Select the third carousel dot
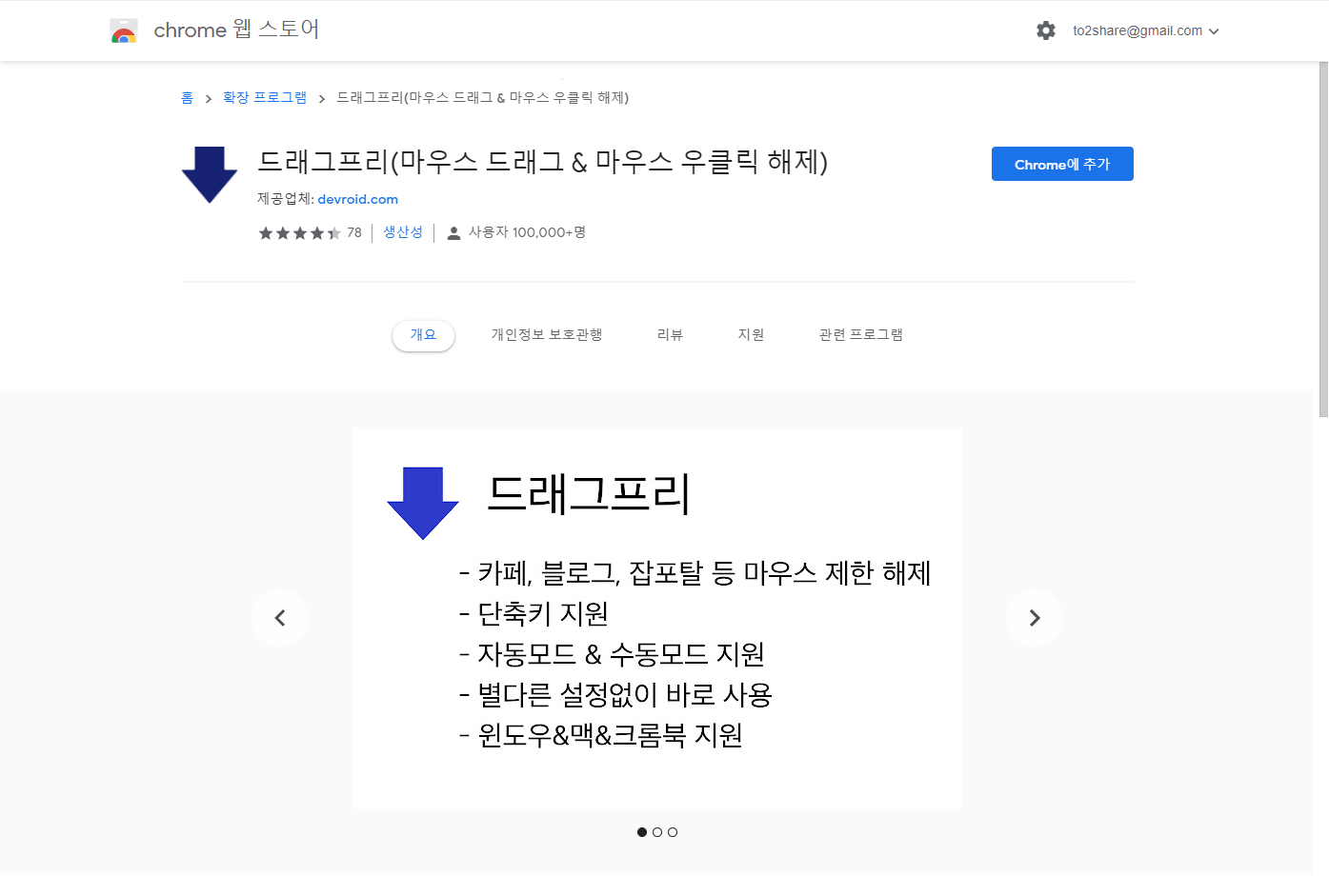 click(673, 832)
